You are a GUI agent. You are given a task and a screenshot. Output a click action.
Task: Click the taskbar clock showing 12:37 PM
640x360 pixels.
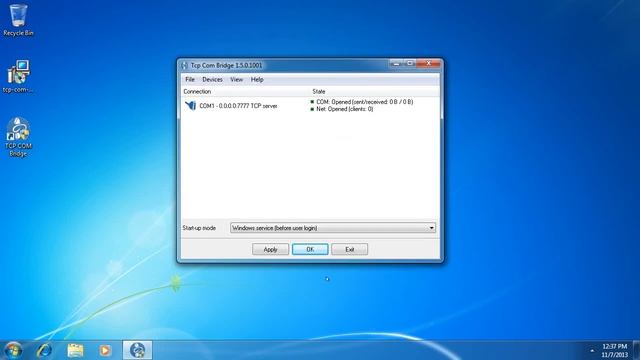tap(614, 351)
